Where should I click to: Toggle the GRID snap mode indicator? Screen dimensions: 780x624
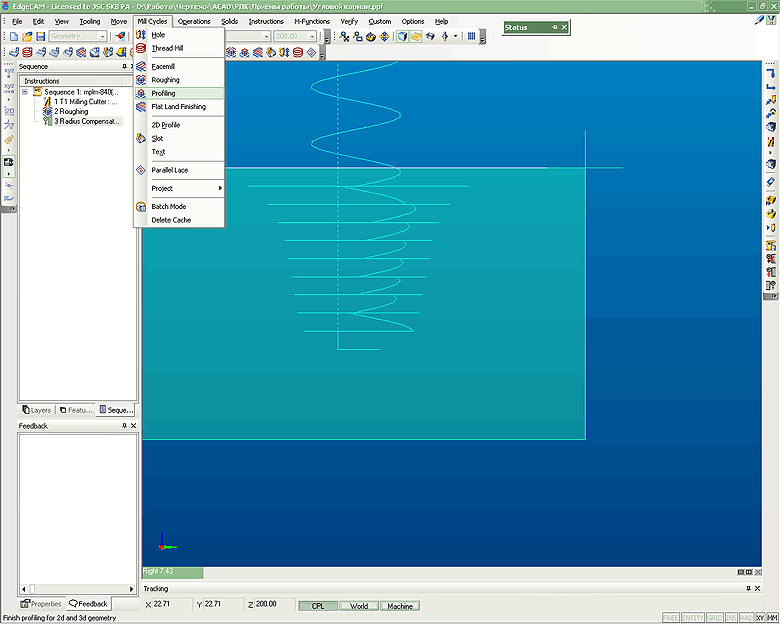point(715,618)
